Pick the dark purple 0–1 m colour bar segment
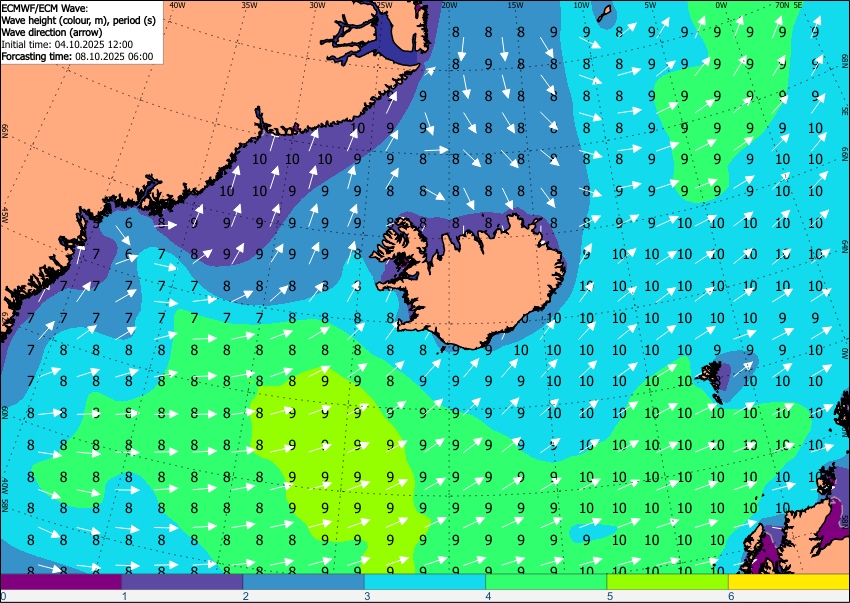Screen dimensions: 850x603 (x=61, y=582)
